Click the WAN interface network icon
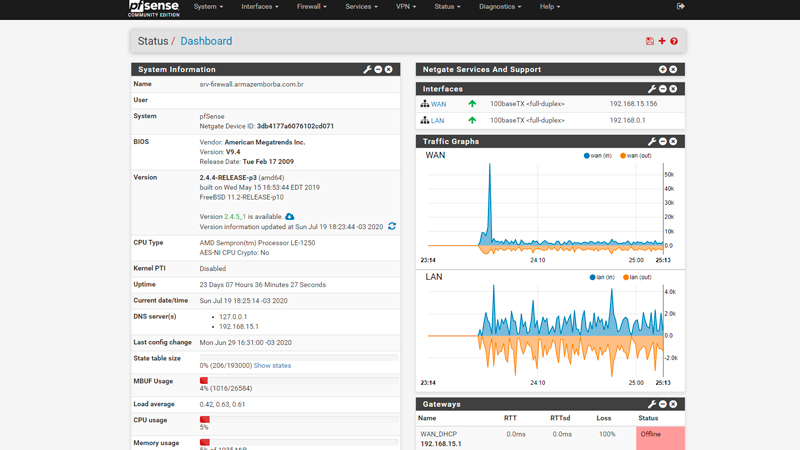Screen dimensions: 800x450 coord(424,104)
